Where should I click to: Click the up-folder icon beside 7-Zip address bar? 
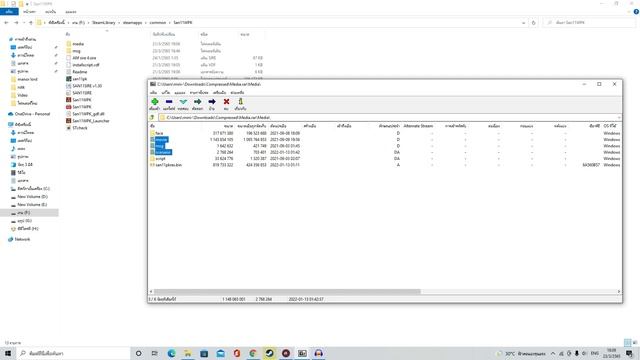[153, 118]
